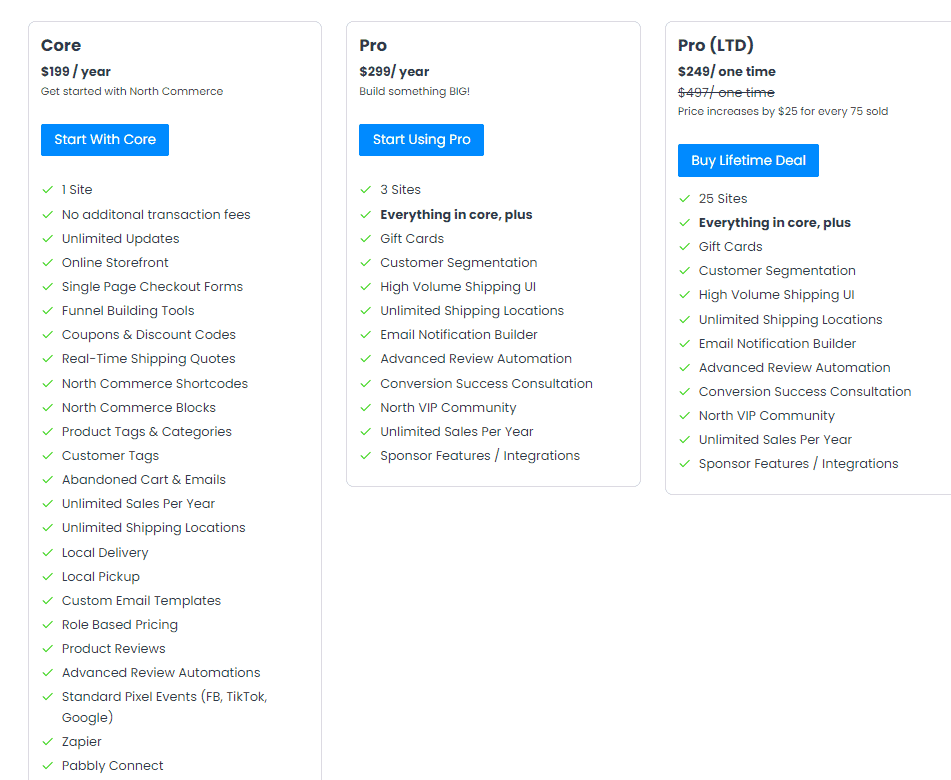The width and height of the screenshot is (951, 780).
Task: Click the checkmark next to "Zapier" in Core
Action: point(47,742)
